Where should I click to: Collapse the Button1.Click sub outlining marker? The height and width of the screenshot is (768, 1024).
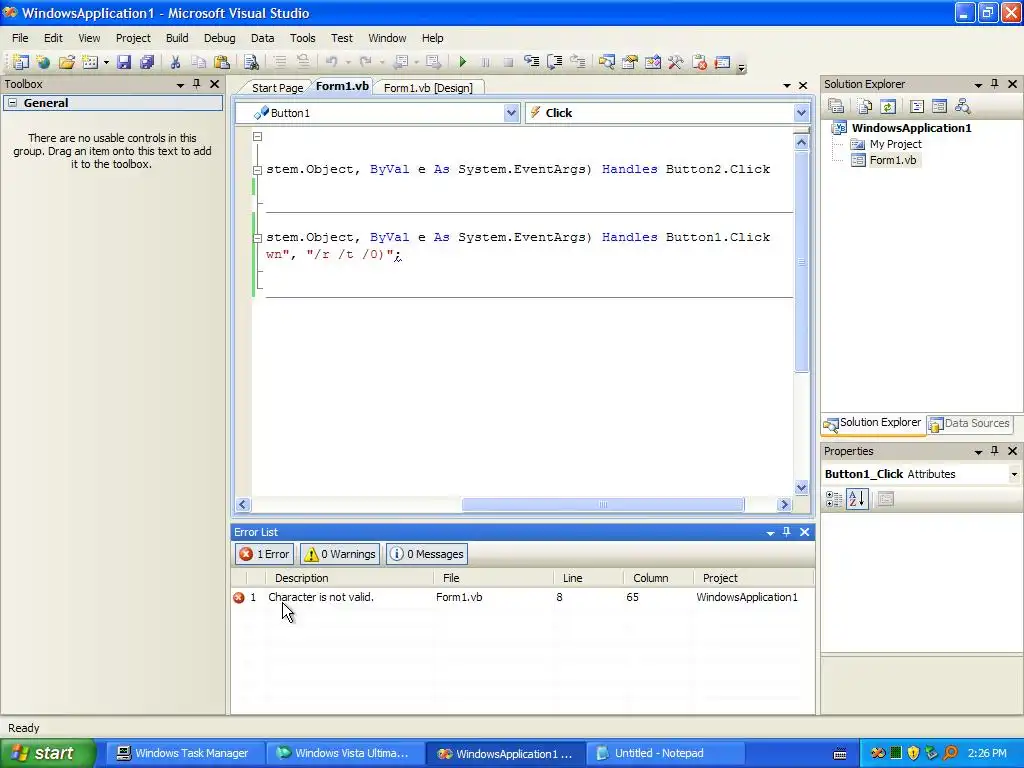point(257,238)
